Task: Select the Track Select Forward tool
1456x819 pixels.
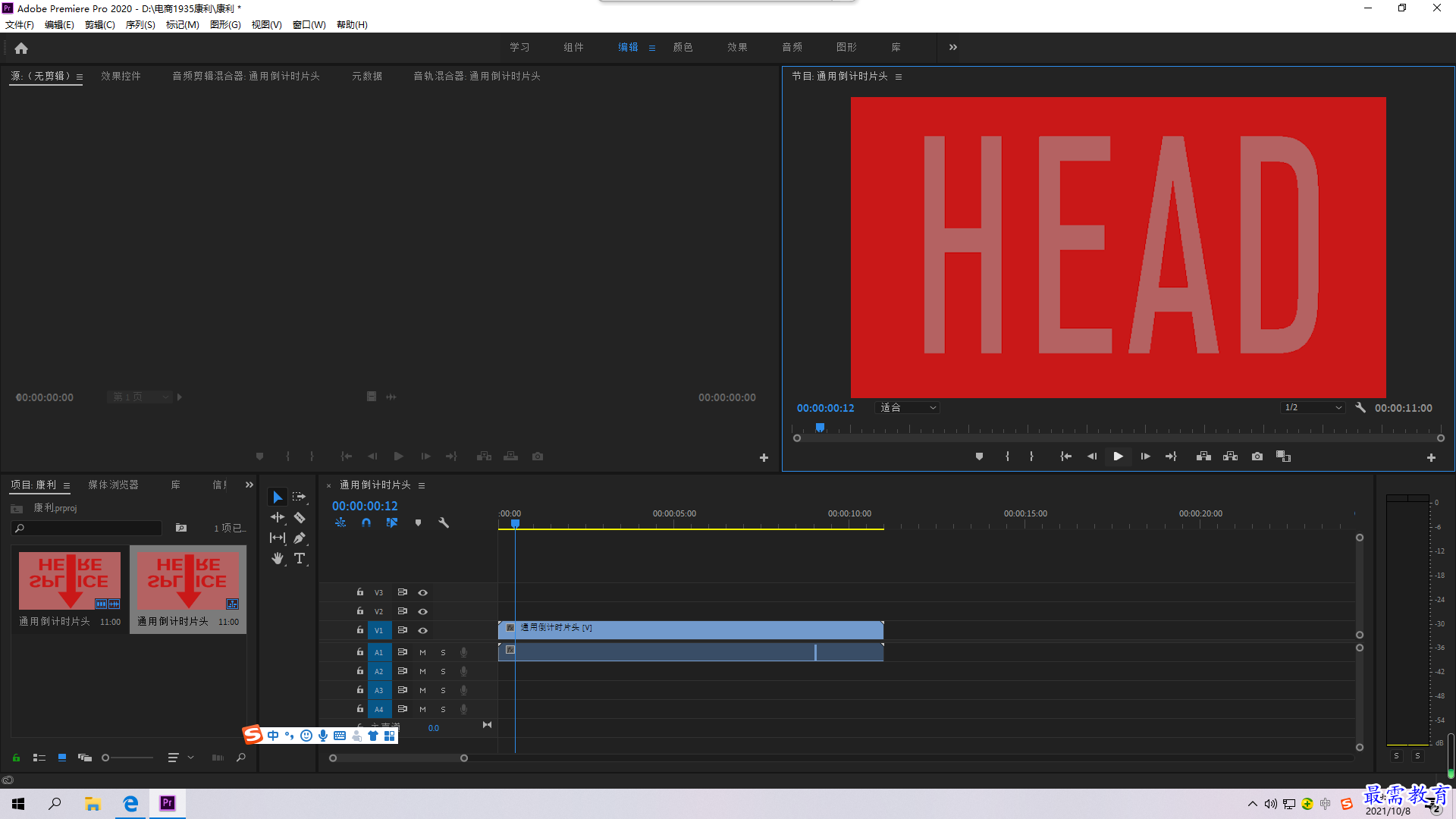Action: click(x=300, y=497)
